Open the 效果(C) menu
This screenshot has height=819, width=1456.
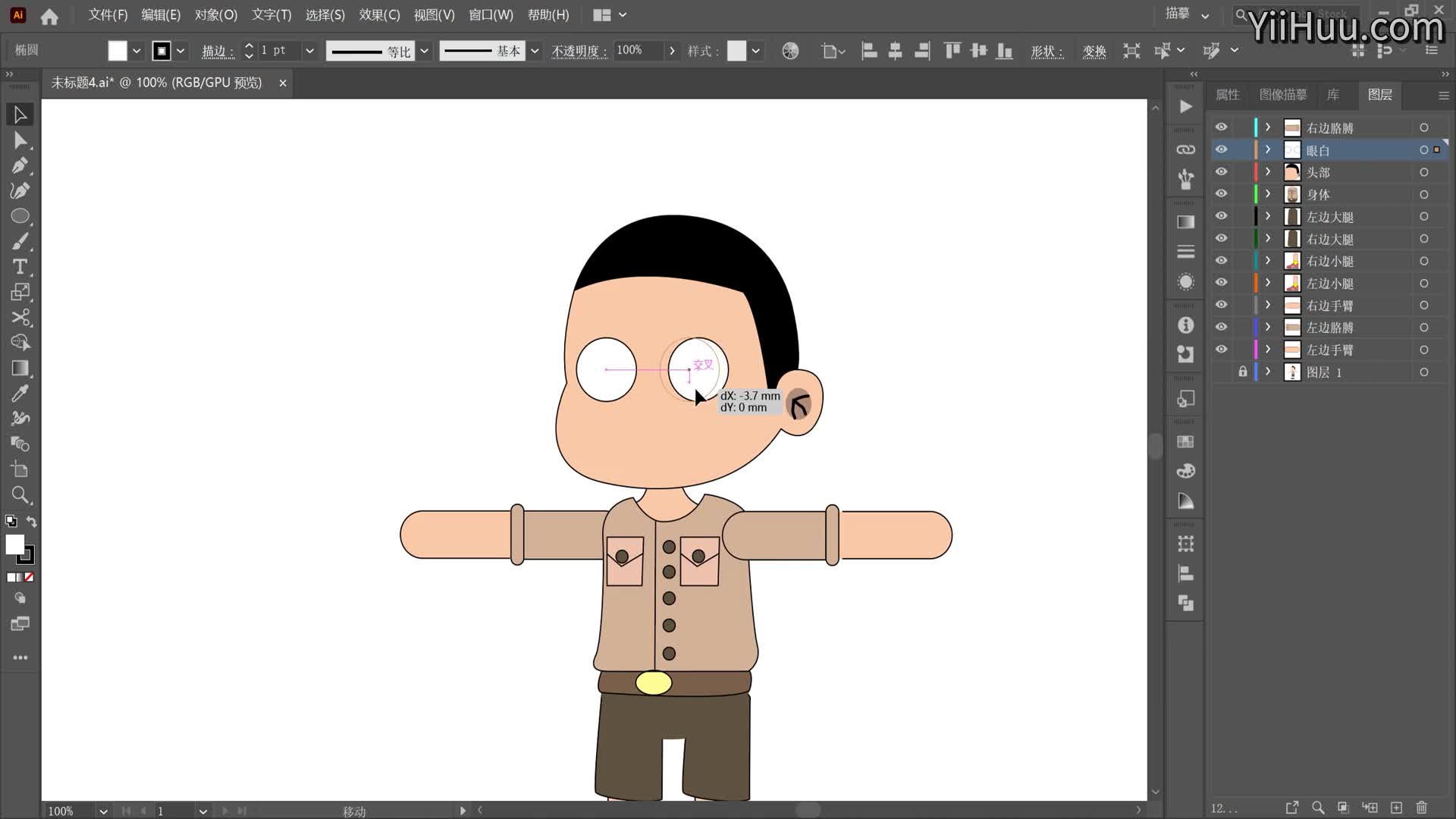[x=379, y=15]
